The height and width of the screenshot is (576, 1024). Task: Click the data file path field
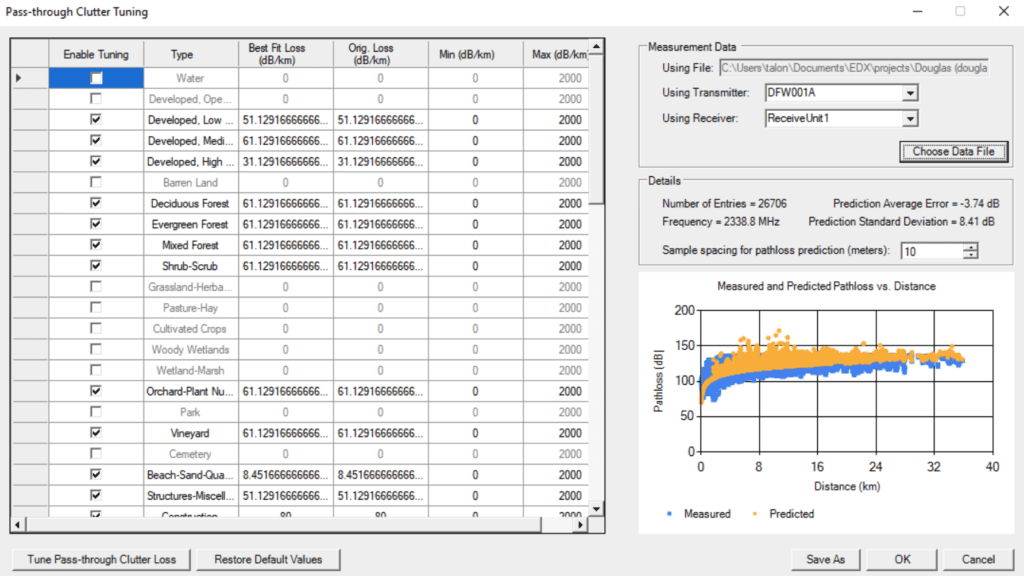coord(853,68)
